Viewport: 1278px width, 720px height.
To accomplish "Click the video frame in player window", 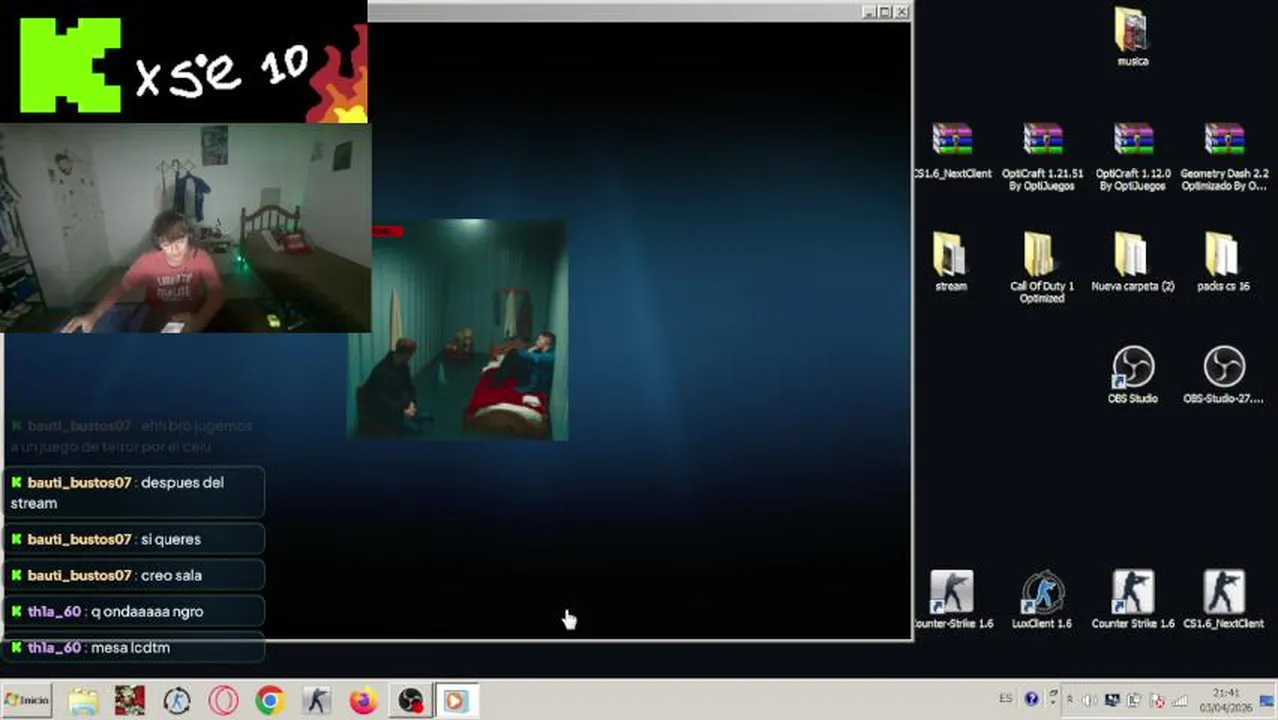I will (x=457, y=329).
